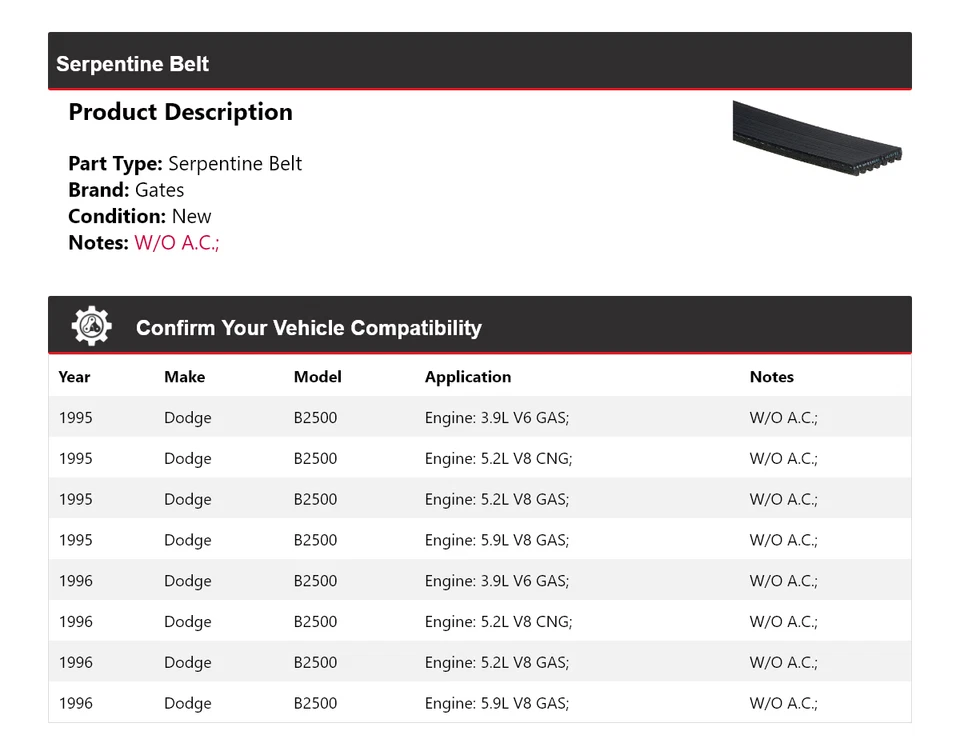960x755 pixels.
Task: Click the Serpentine Belt header bar
Action: 479,63
